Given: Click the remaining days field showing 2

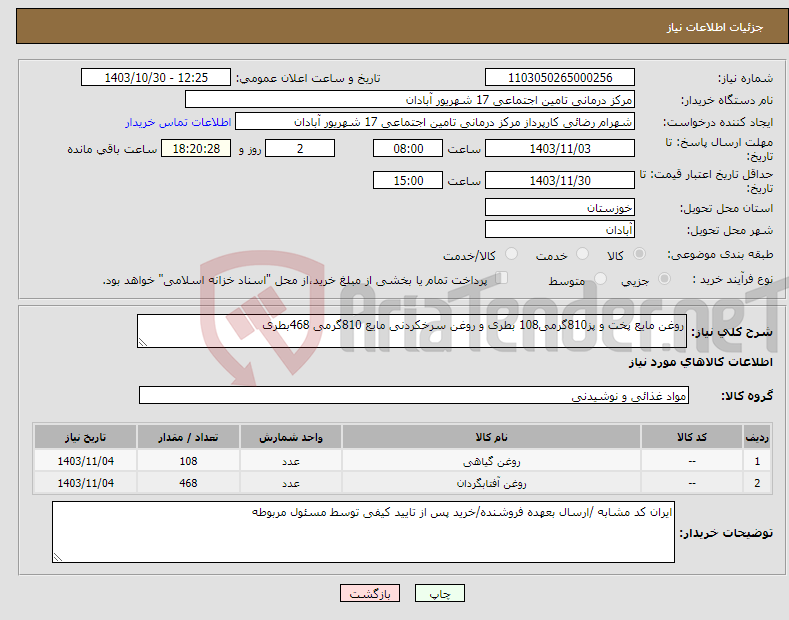Looking at the screenshot, I should point(300,148).
